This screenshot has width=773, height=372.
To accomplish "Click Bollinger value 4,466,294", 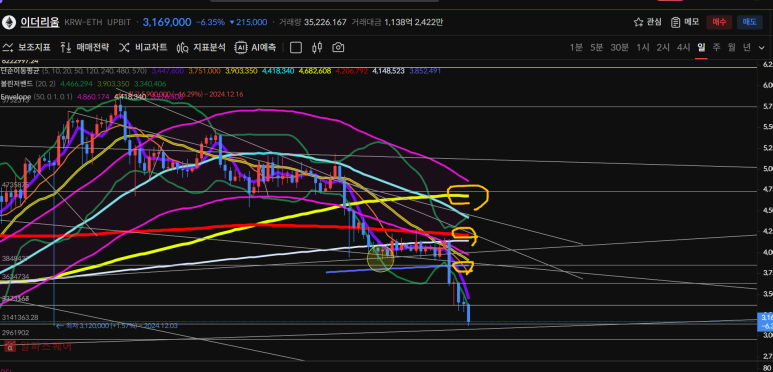I will pyautogui.click(x=76, y=84).
